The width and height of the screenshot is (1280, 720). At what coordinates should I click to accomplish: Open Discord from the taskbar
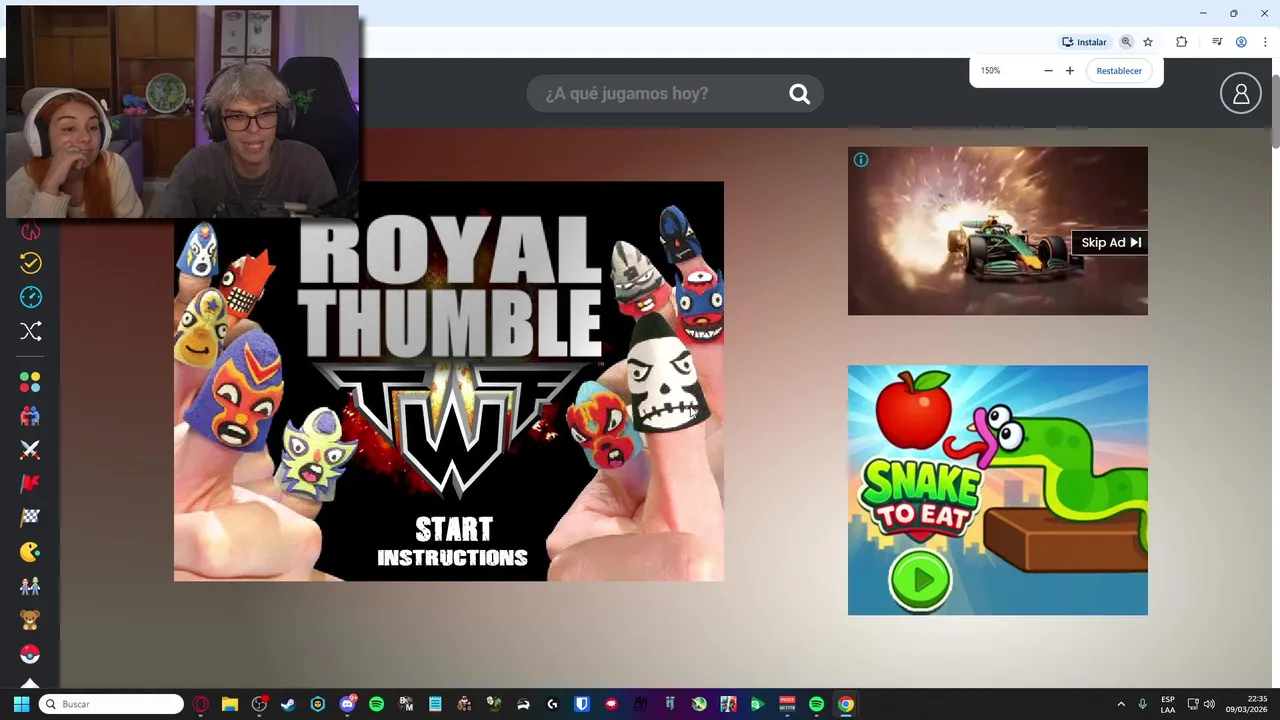(x=347, y=704)
